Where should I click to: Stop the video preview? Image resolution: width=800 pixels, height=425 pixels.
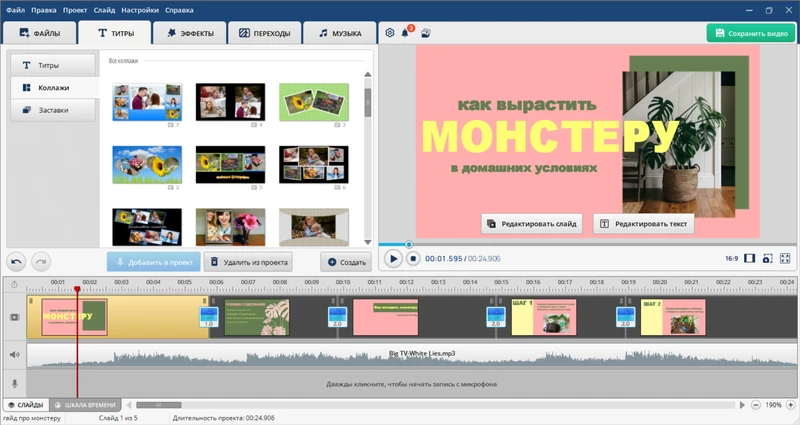[x=413, y=259]
